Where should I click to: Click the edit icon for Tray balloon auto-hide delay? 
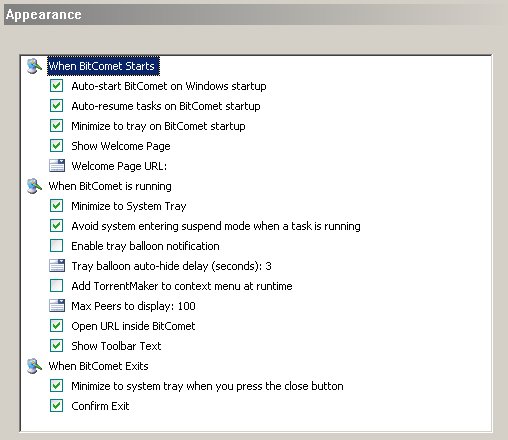(x=57, y=266)
